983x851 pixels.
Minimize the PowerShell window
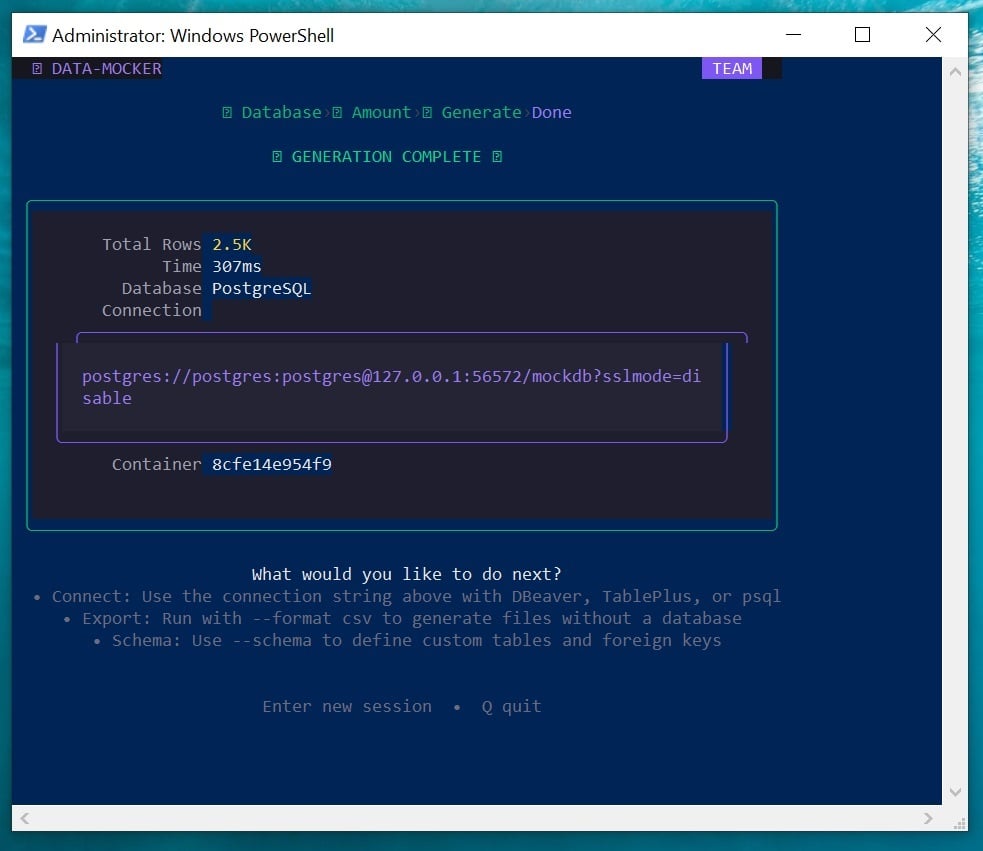point(793,34)
